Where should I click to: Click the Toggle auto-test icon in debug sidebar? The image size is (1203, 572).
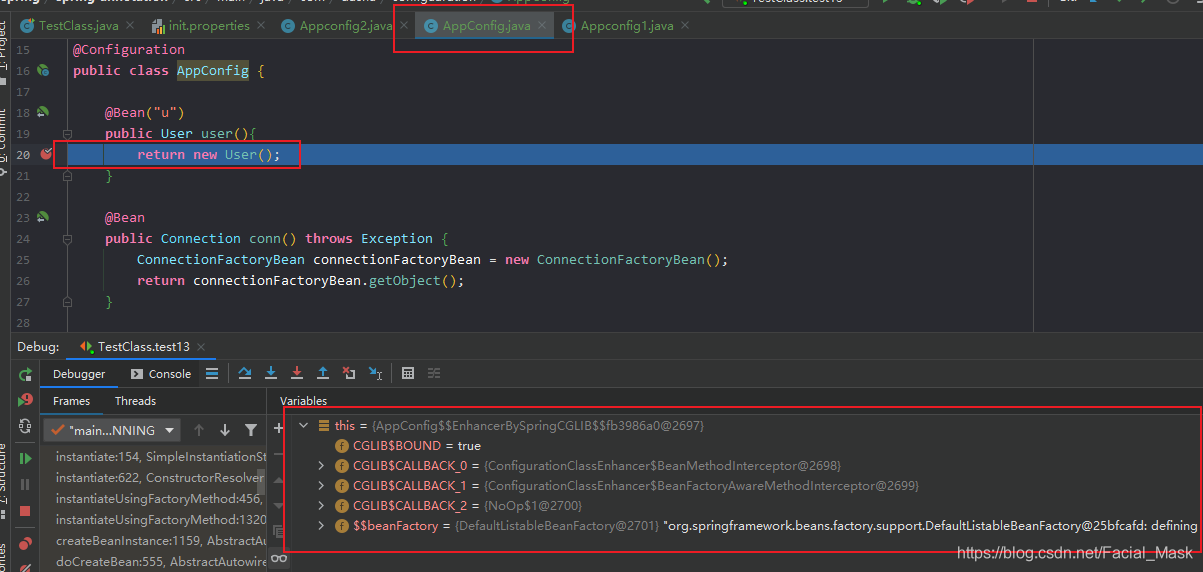[26, 426]
